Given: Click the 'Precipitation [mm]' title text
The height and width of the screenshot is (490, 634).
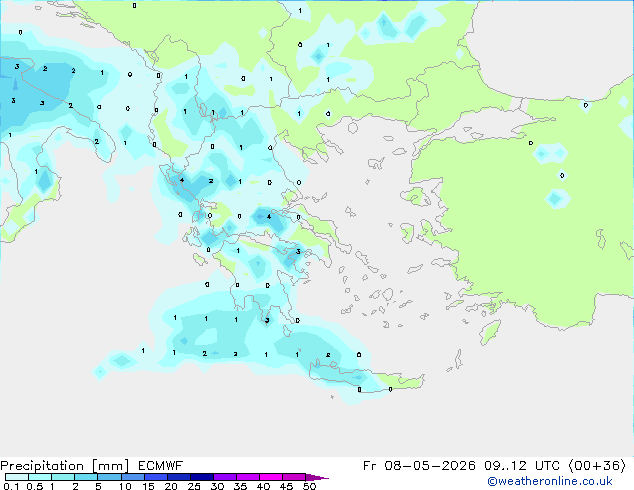Looking at the screenshot, I should click(65, 466).
